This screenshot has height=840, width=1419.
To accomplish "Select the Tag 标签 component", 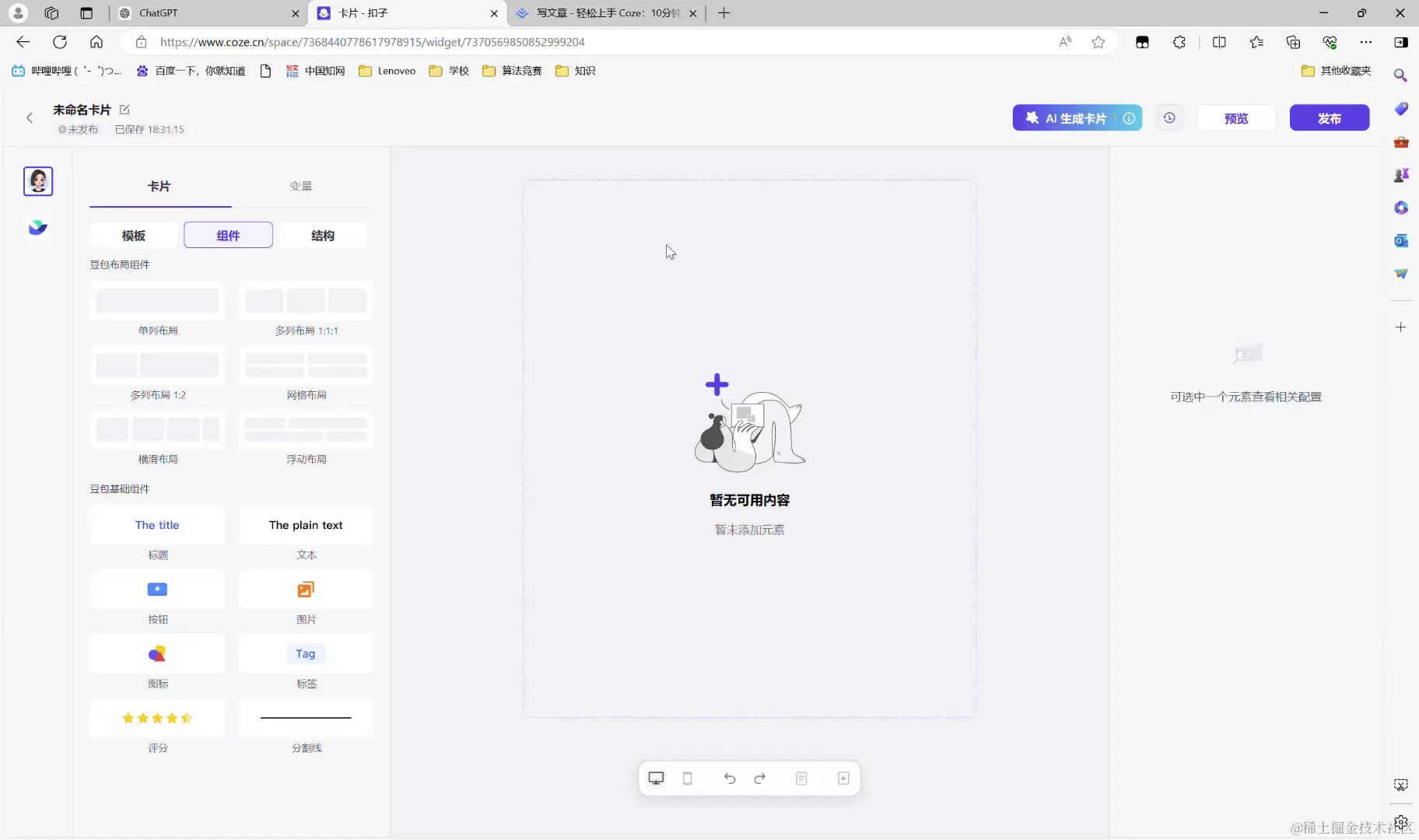I will 306,654.
